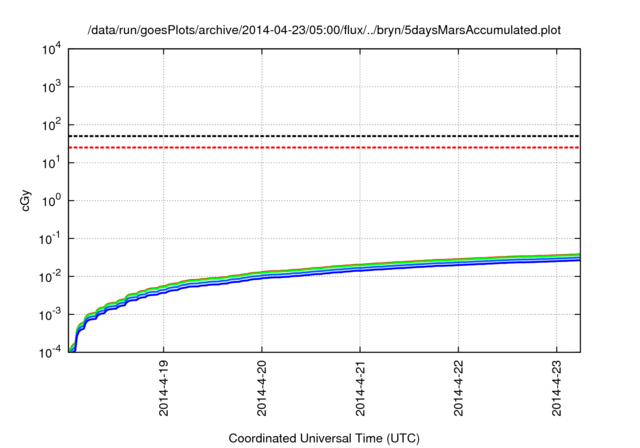640x448 pixels.
Task: Click the plot file path title
Action: click(324, 30)
